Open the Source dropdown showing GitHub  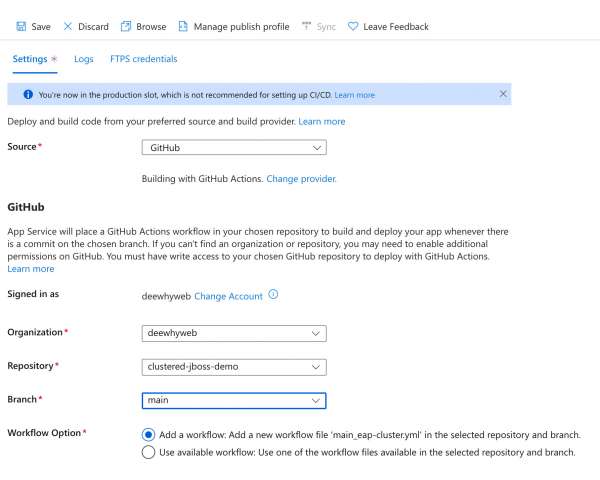click(x=234, y=147)
